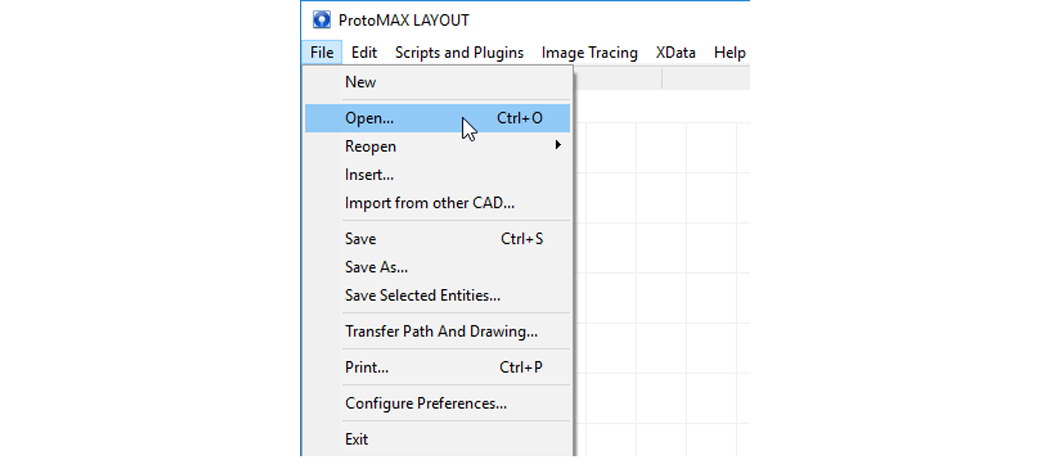Screen dimensions: 1050x460
Task: Open the Image Tracing menu
Action: point(589,53)
